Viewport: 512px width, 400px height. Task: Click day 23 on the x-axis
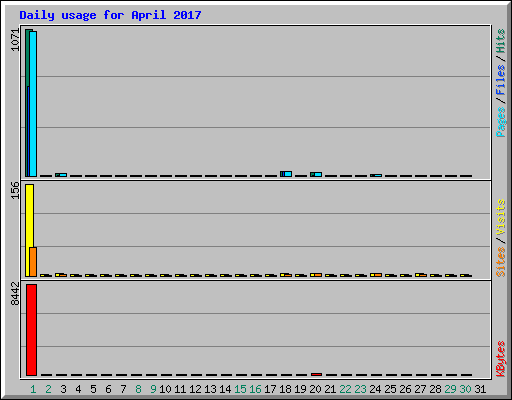[x=360, y=389]
